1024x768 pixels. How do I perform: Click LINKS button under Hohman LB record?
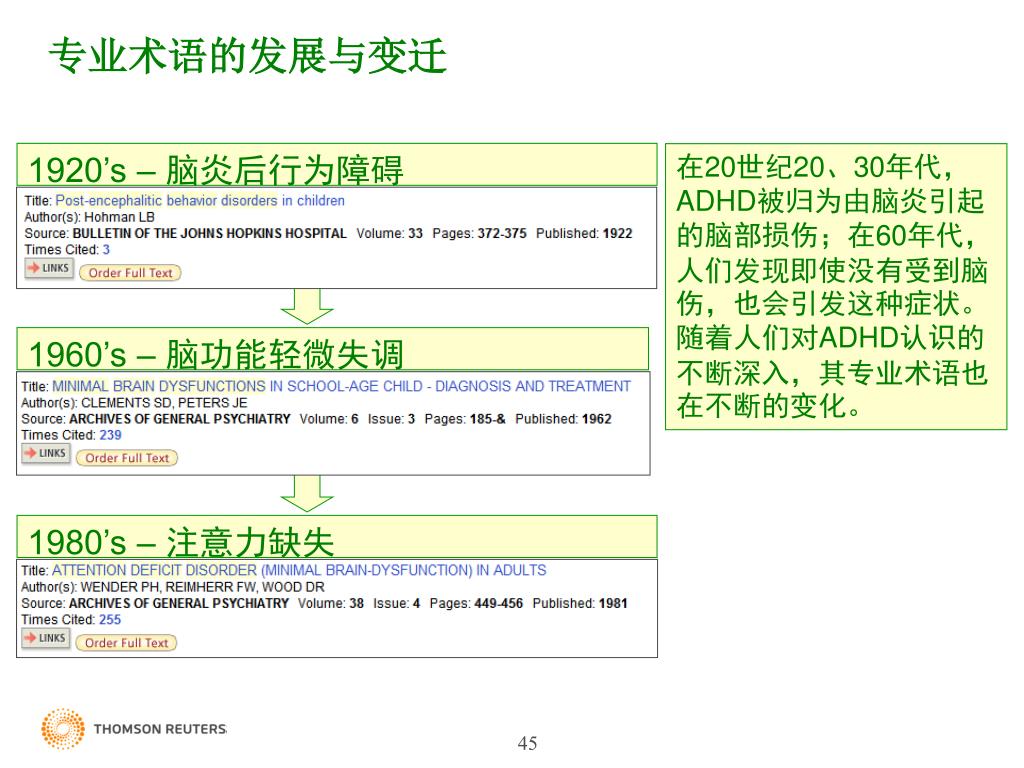(49, 268)
